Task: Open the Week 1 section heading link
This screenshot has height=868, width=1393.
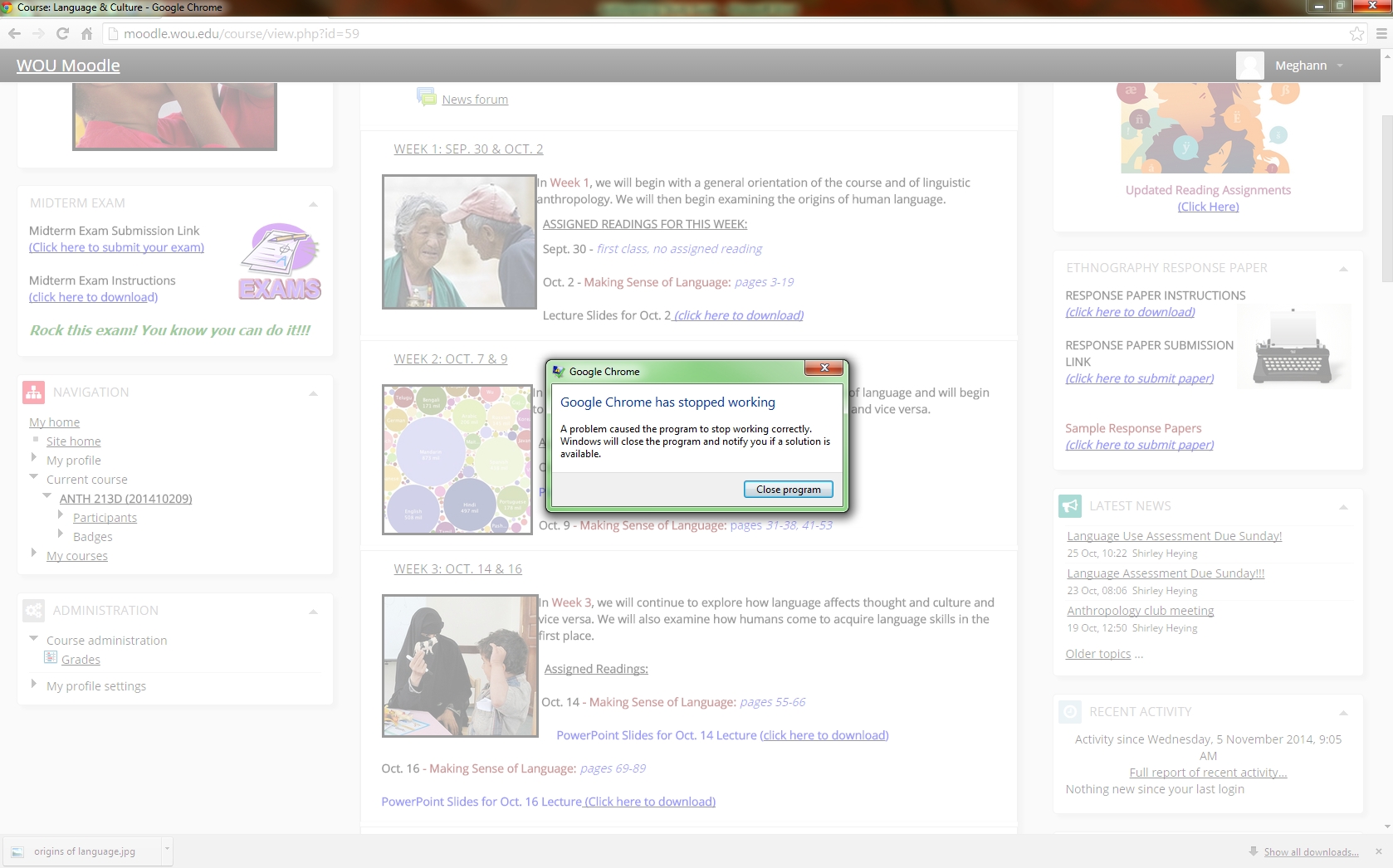Action: [x=468, y=149]
